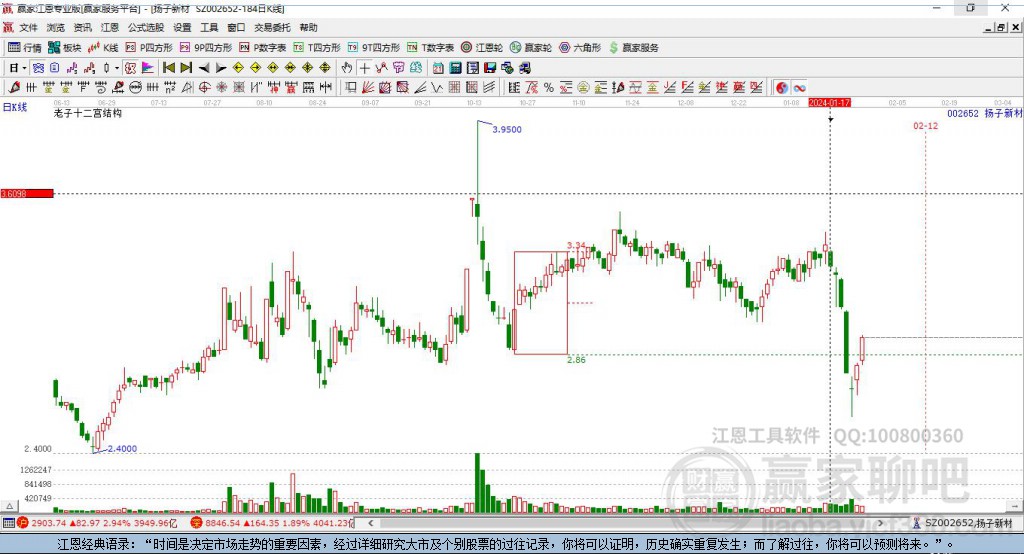The height and width of the screenshot is (554, 1024).
Task: Click the horizontal scrollbar right arrow
Action: point(880,523)
